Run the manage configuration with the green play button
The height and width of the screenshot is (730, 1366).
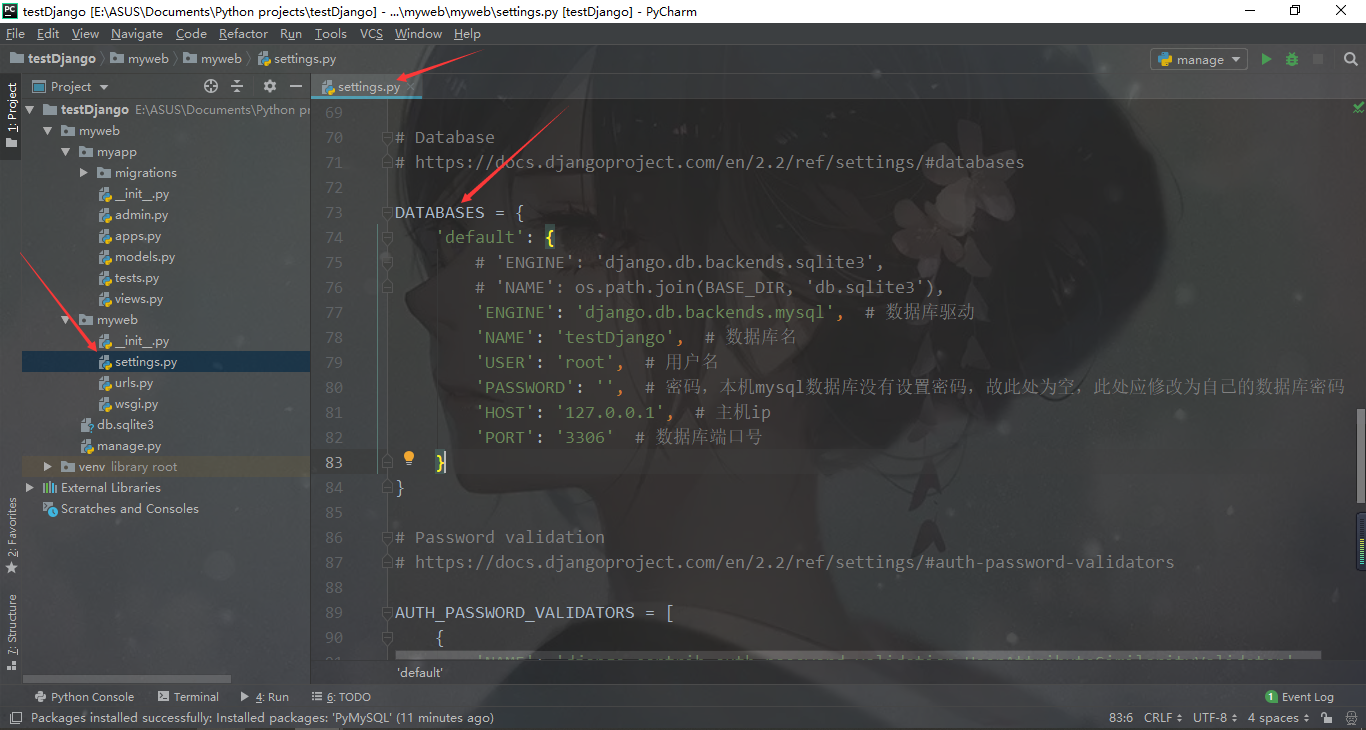[x=1266, y=59]
